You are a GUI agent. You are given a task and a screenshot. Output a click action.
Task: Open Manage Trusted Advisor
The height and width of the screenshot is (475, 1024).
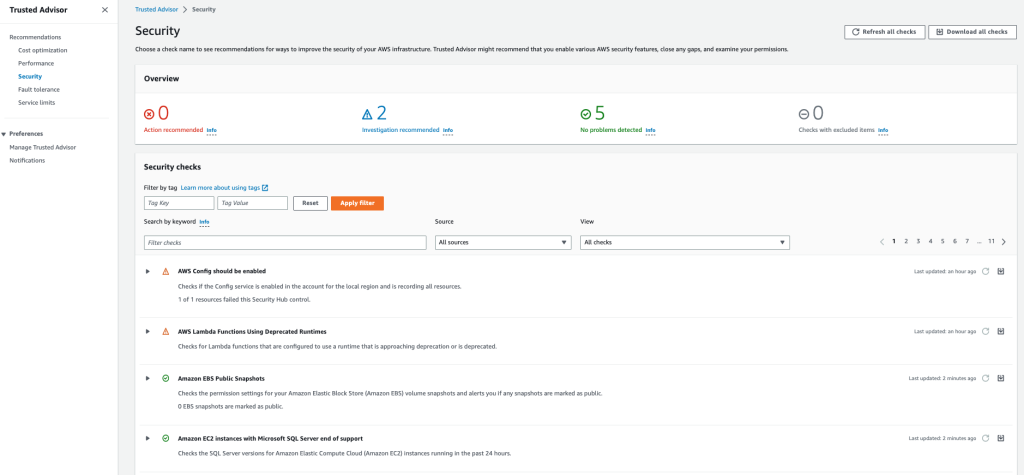[x=42, y=147]
